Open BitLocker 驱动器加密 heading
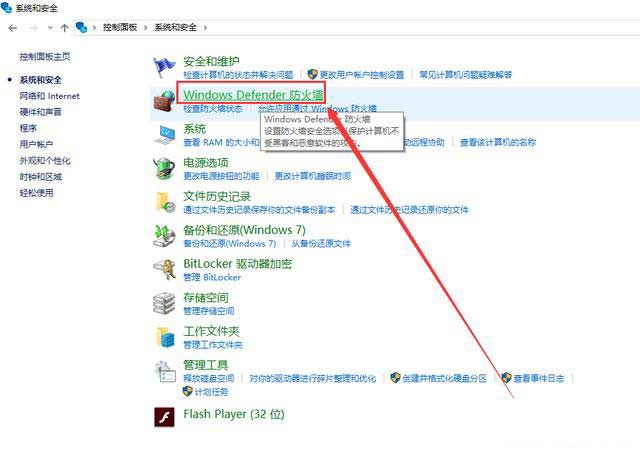This screenshot has width=640, height=456. tap(238, 264)
